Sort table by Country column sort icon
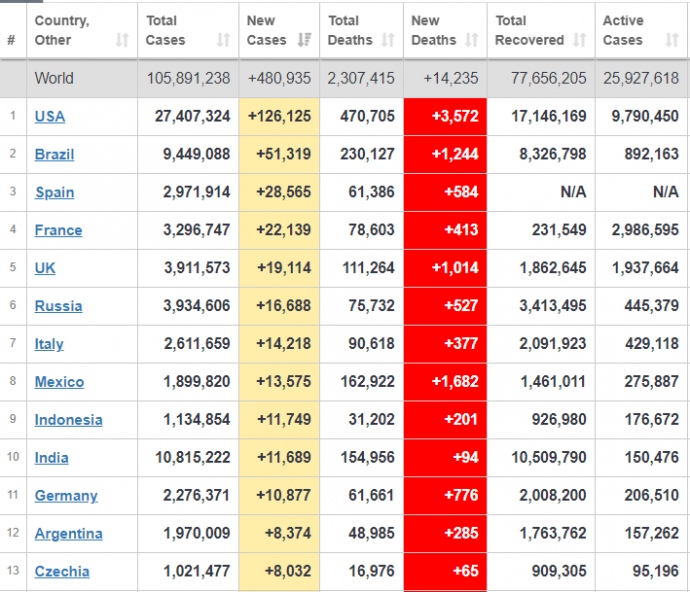 [x=122, y=40]
